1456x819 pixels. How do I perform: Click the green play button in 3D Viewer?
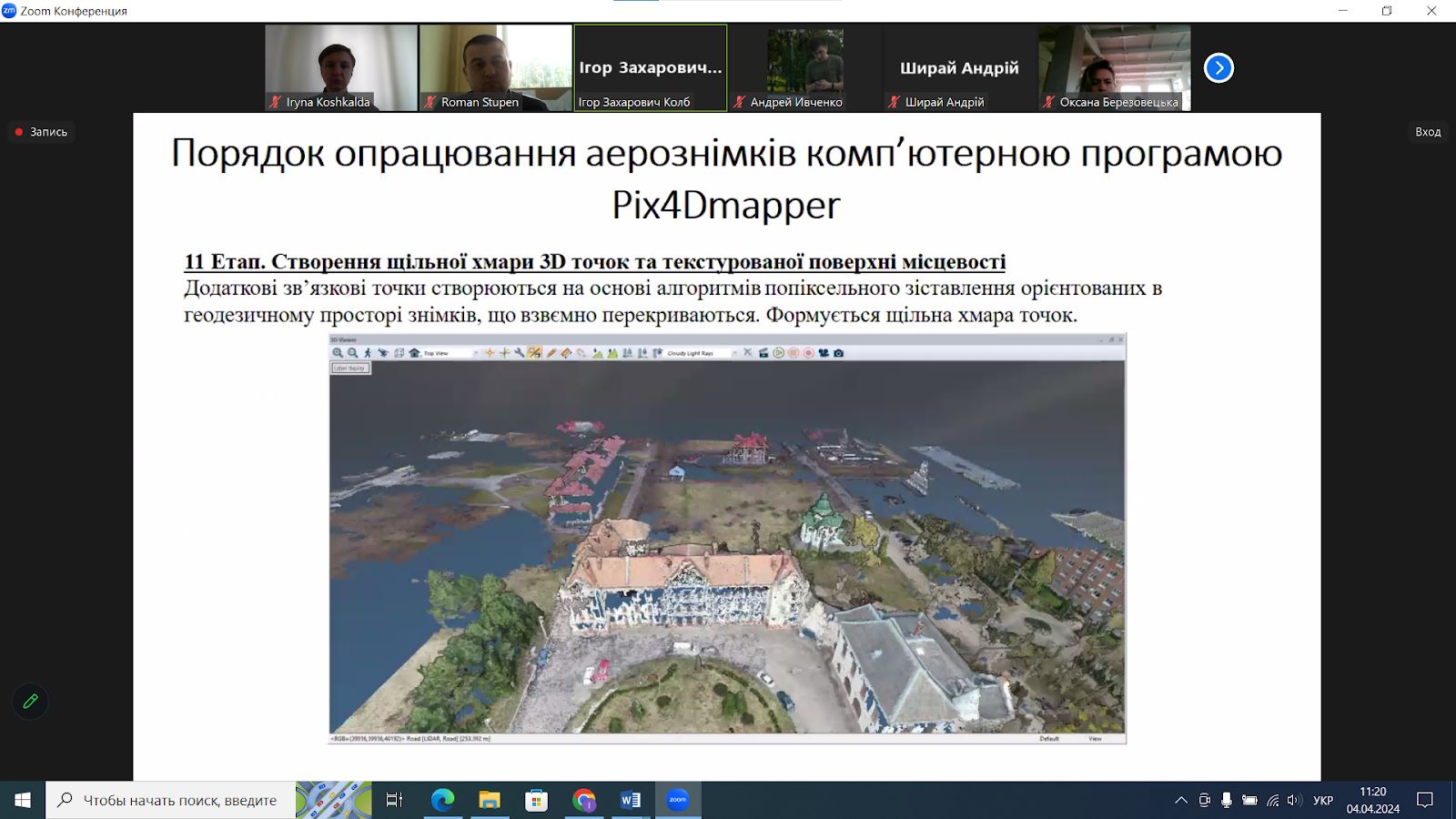(779, 353)
